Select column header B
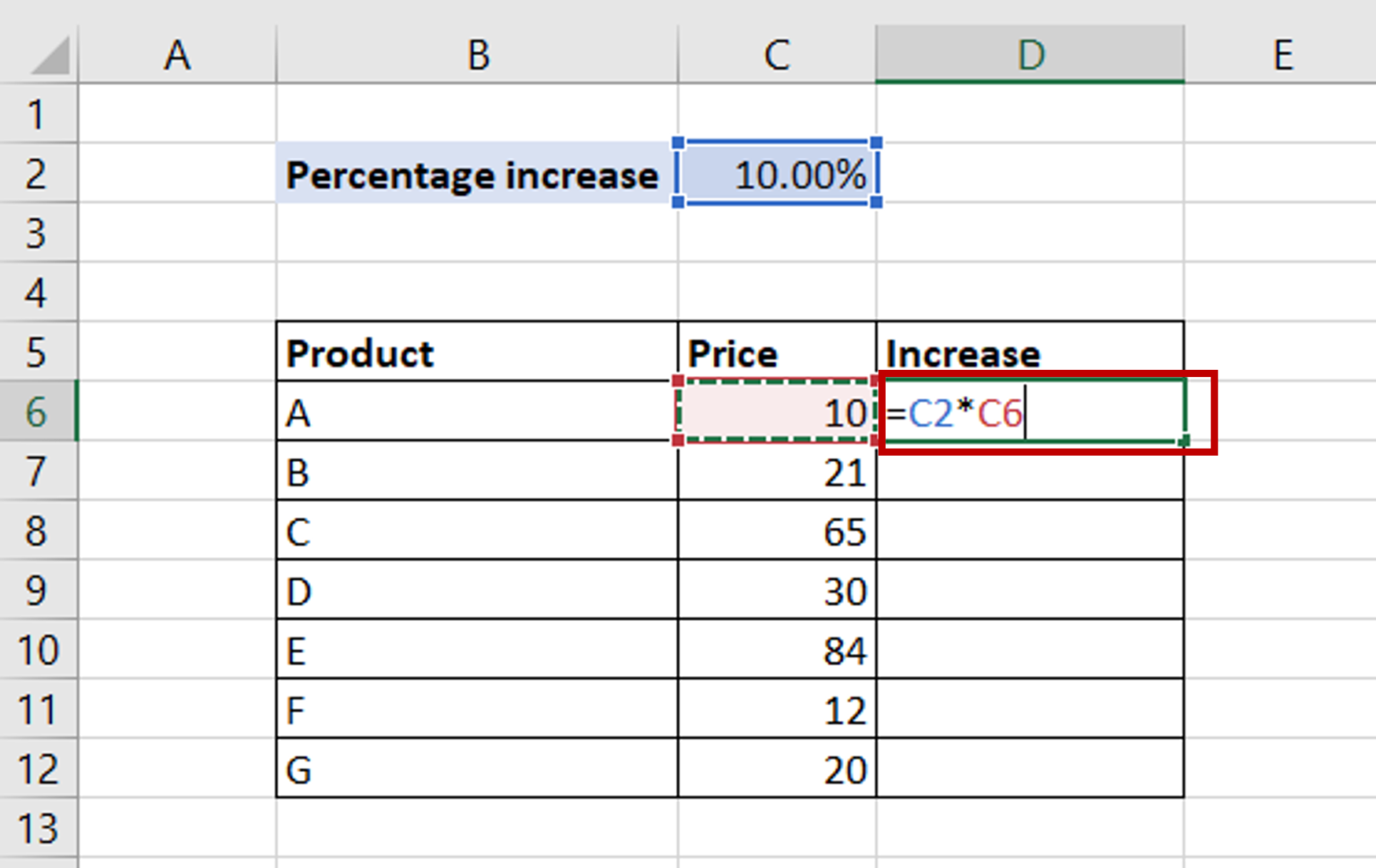This screenshot has height=868, width=1376. (477, 56)
